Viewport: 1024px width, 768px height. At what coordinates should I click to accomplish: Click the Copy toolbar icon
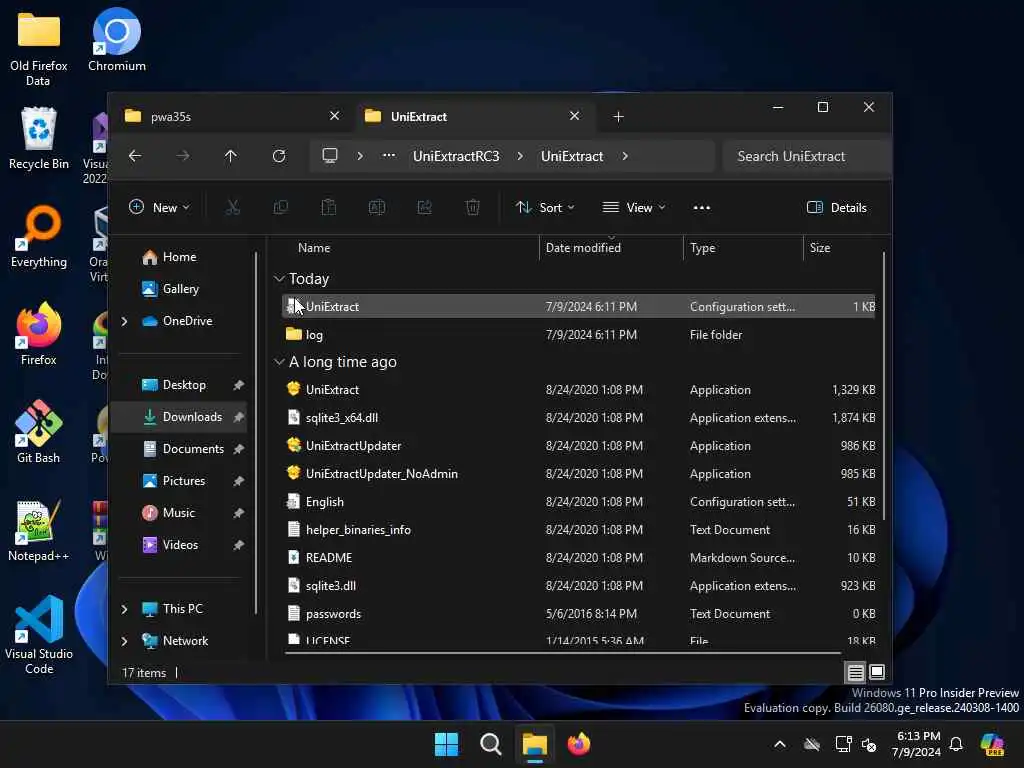281,208
